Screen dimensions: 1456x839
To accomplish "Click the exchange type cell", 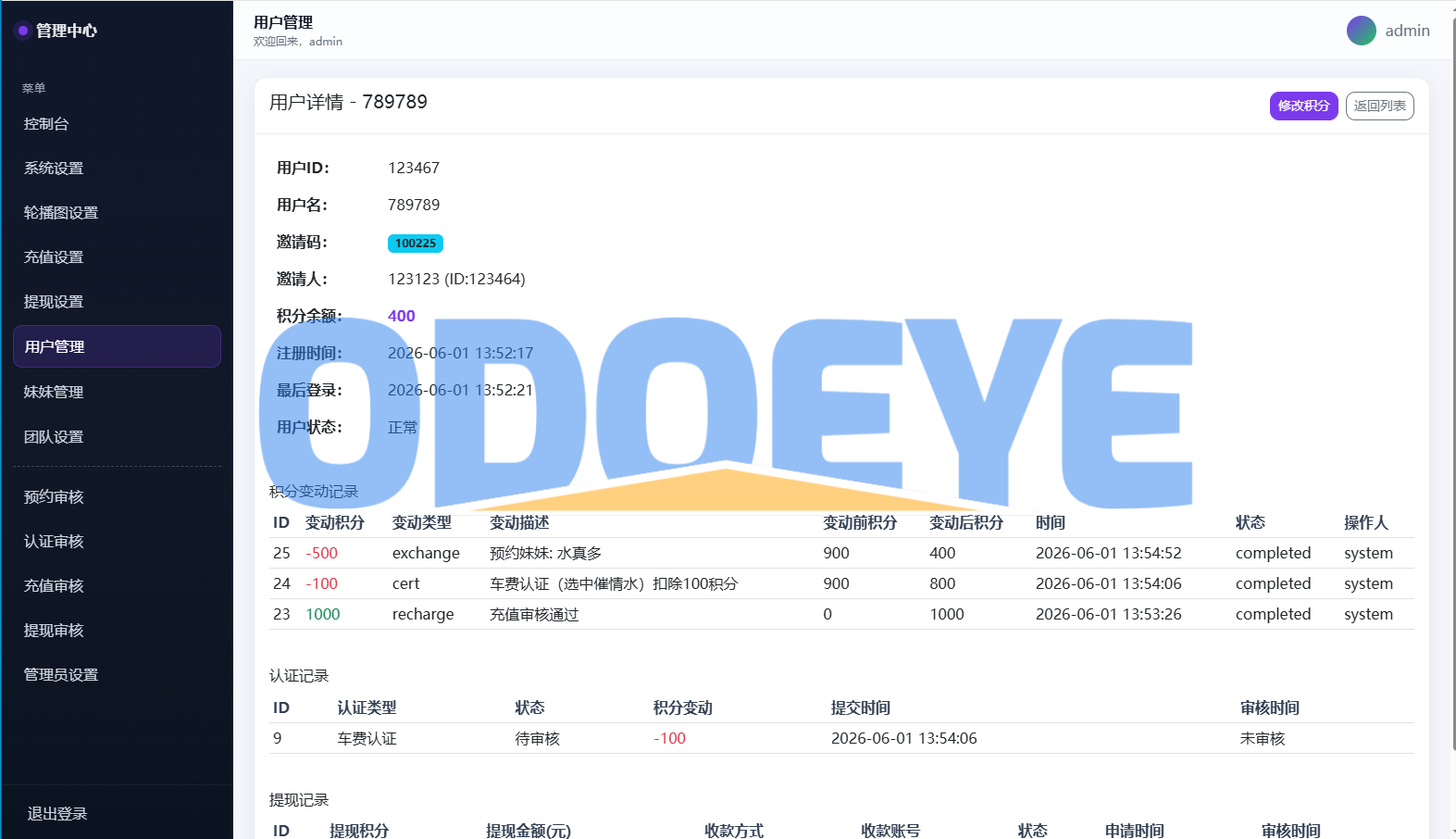I will tap(426, 553).
